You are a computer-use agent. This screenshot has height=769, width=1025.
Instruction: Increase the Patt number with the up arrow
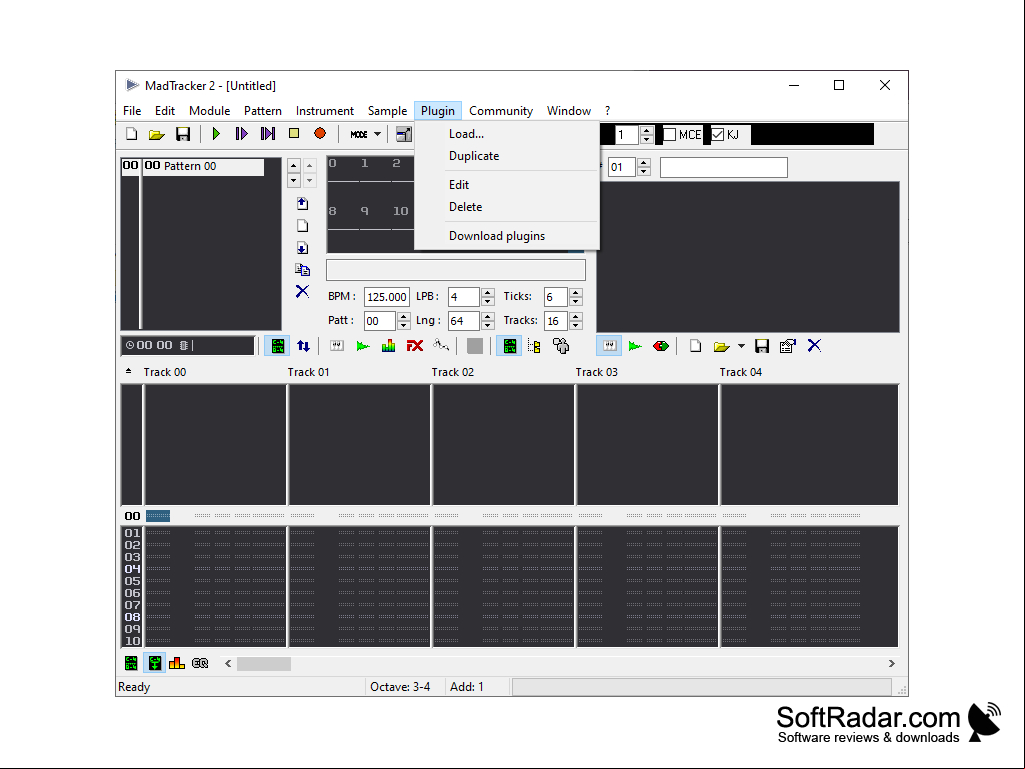click(x=403, y=316)
